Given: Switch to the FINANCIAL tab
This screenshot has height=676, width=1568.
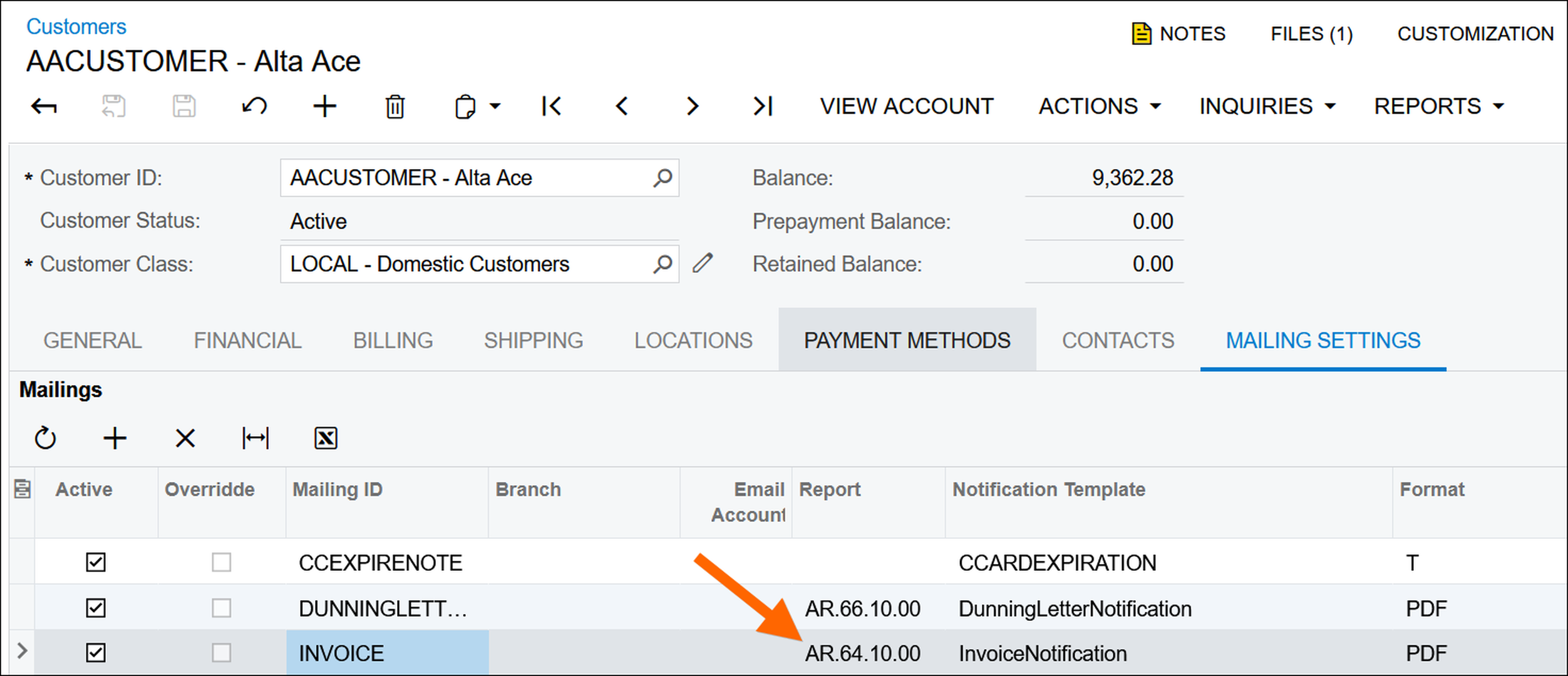Looking at the screenshot, I should [x=247, y=341].
